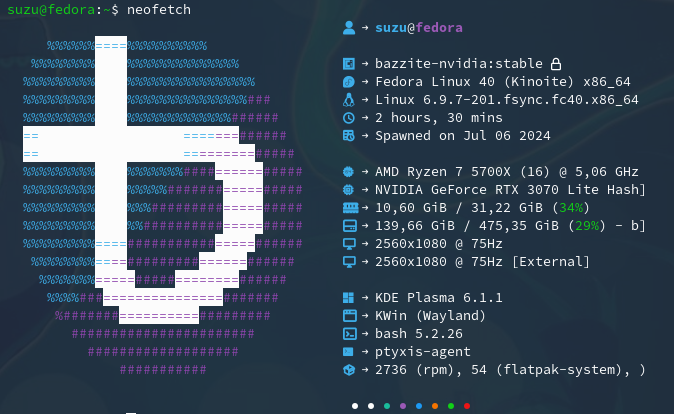This screenshot has width=674, height=414.
Task: Click the terminal icon beside ptyxis-agent
Action: (x=348, y=352)
